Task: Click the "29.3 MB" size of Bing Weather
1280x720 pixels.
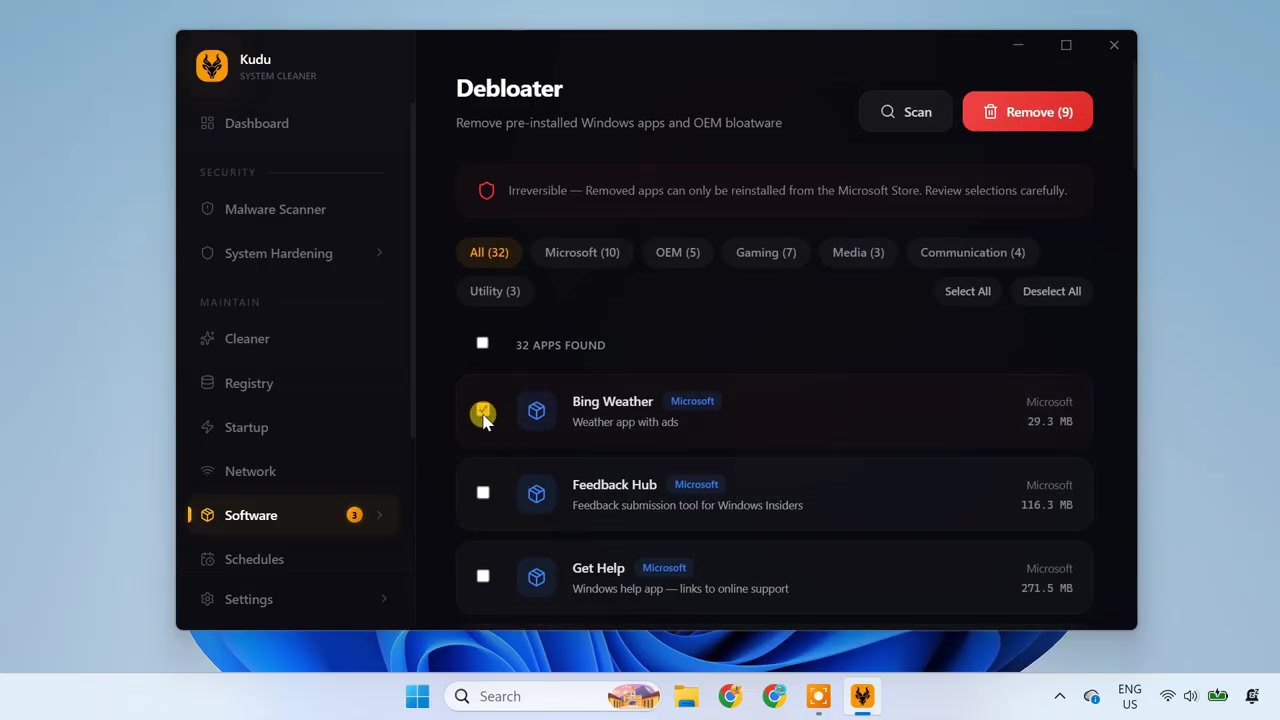Action: point(1049,422)
